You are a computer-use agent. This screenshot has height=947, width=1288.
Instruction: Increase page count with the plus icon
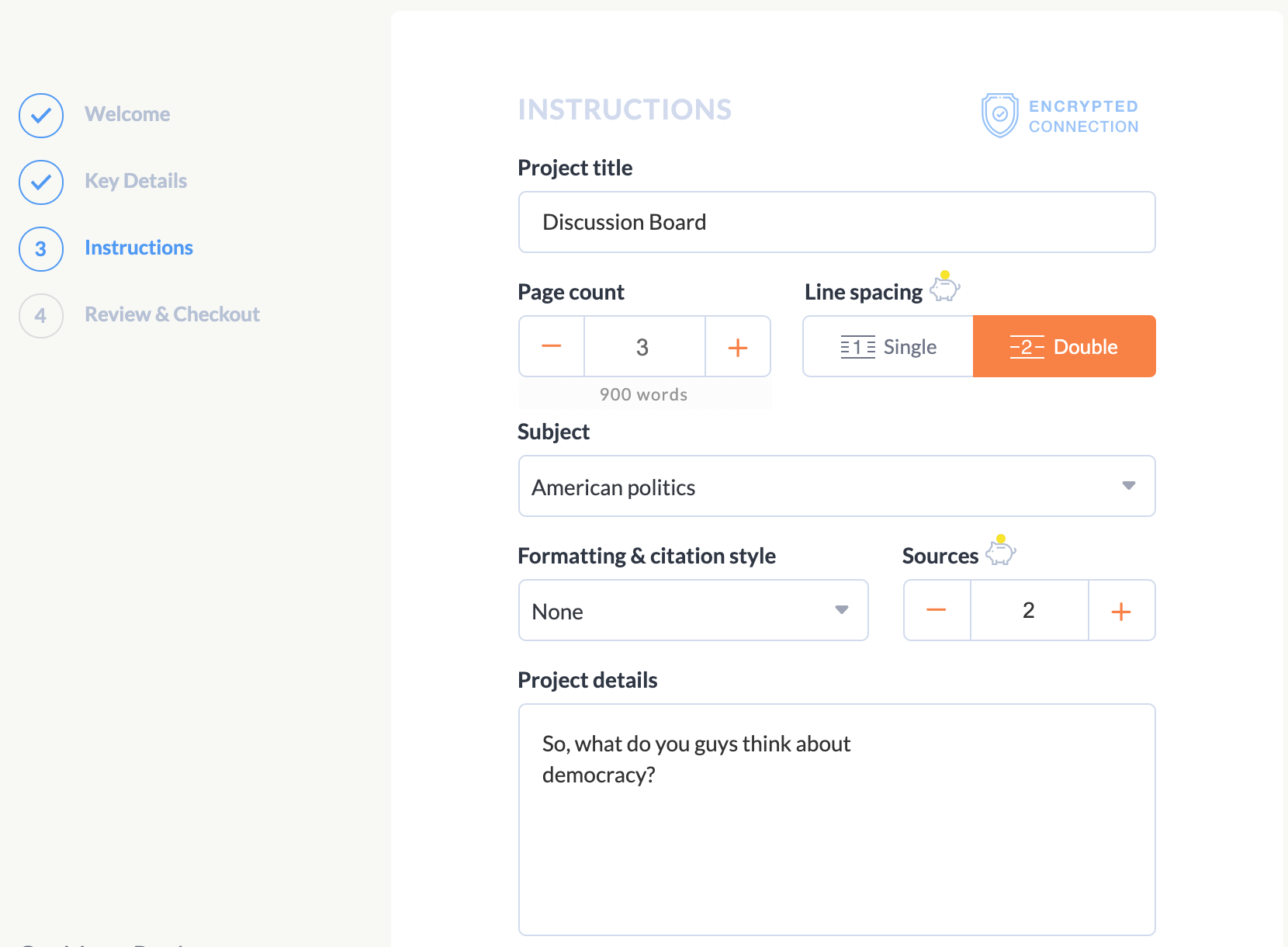point(738,347)
